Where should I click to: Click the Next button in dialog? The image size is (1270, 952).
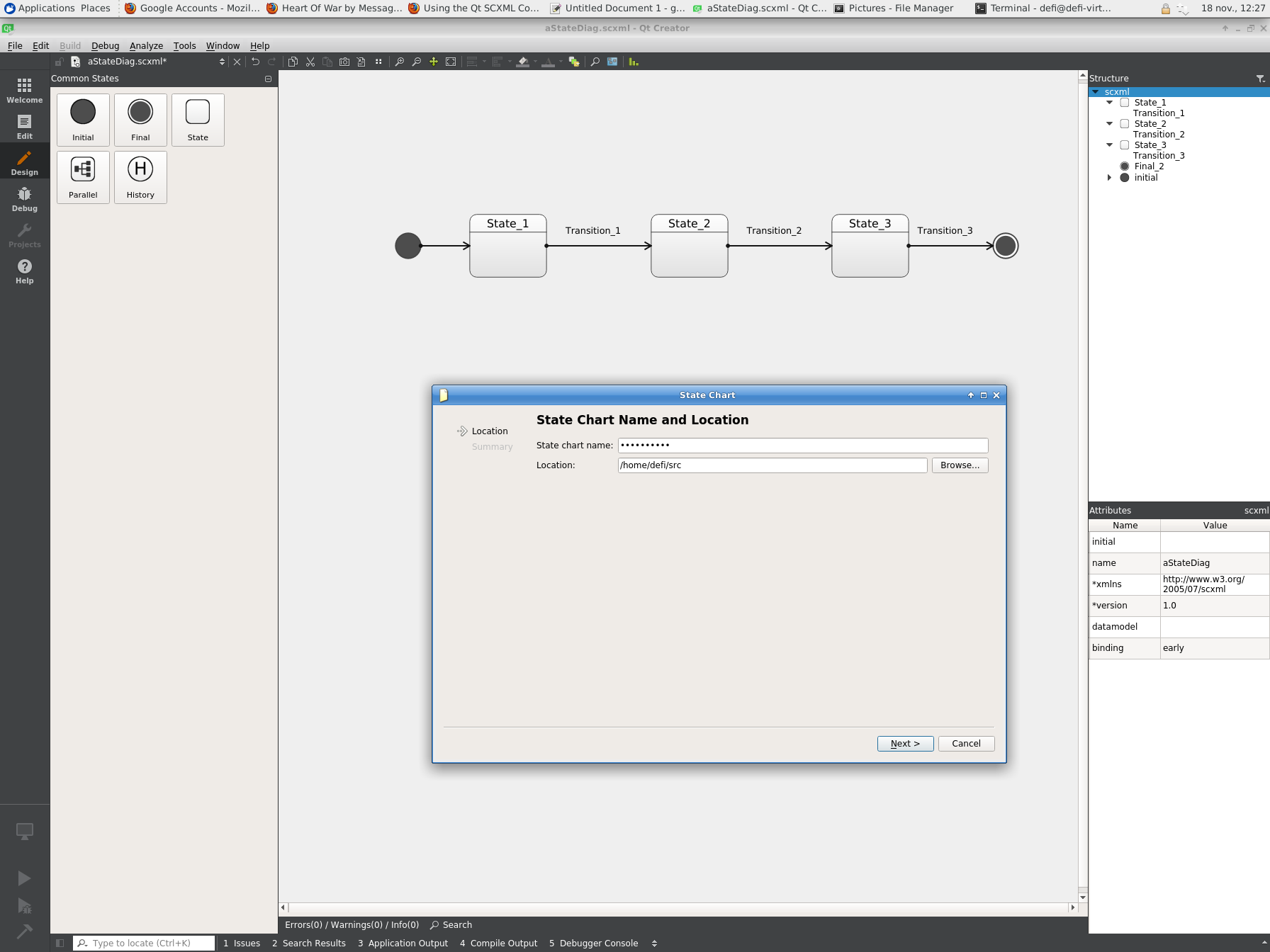905,743
